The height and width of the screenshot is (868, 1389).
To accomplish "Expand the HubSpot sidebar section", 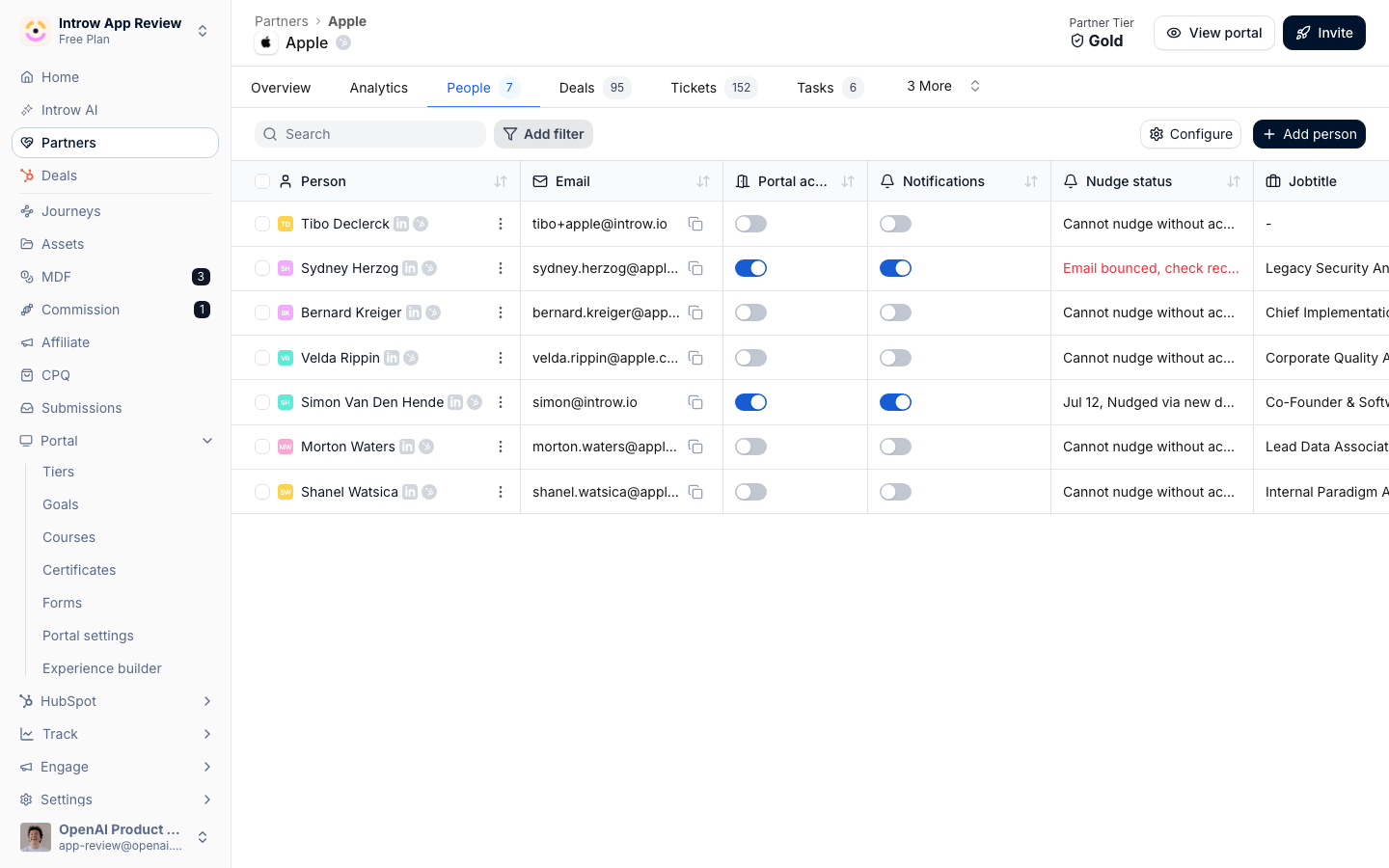I will click(207, 701).
